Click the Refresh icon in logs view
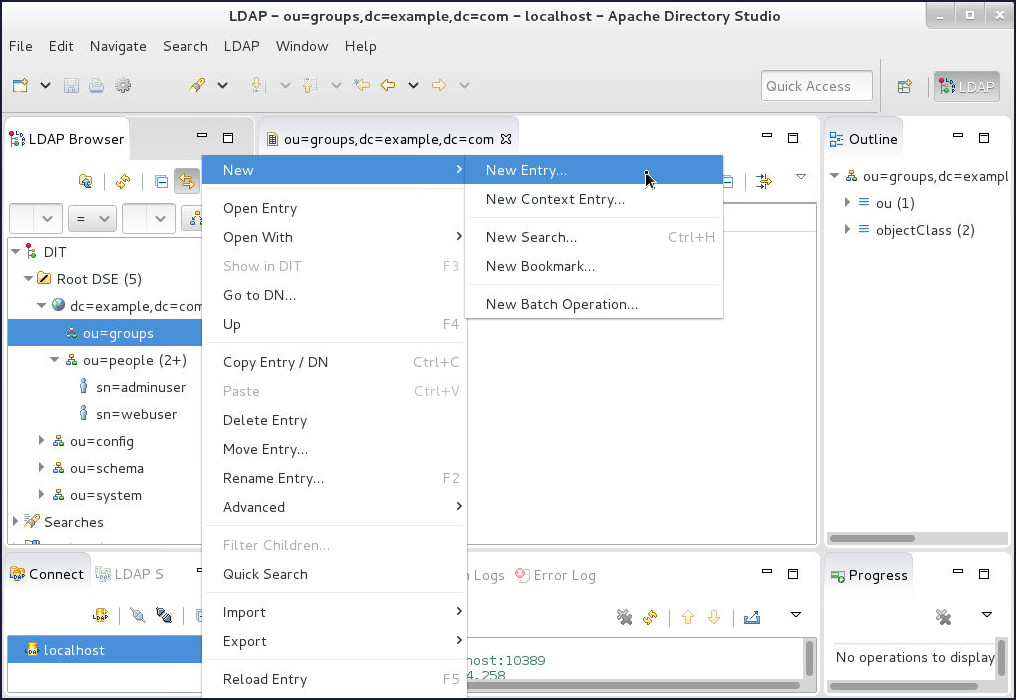 [x=650, y=618]
